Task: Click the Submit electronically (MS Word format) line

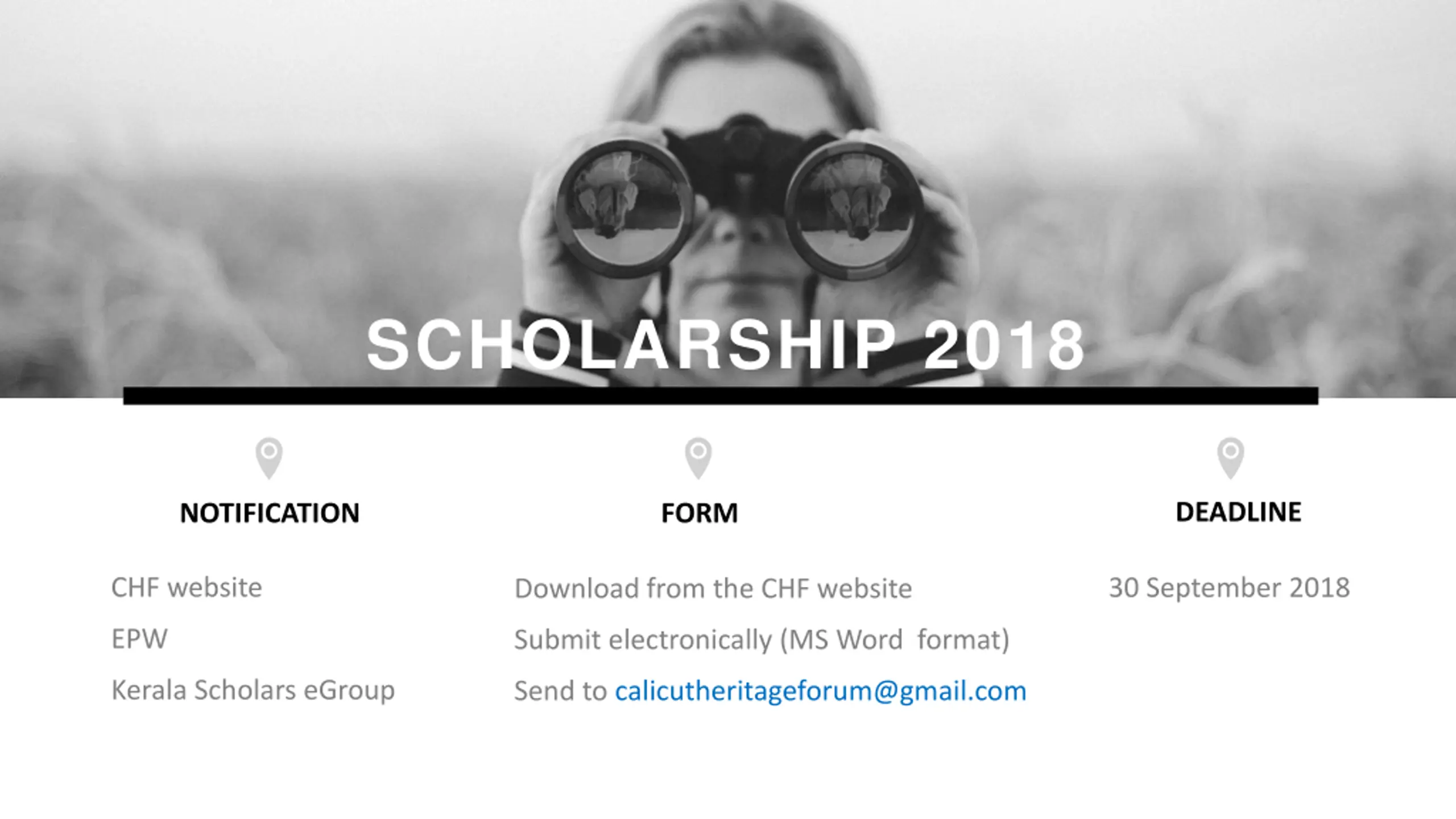Action: click(x=762, y=640)
